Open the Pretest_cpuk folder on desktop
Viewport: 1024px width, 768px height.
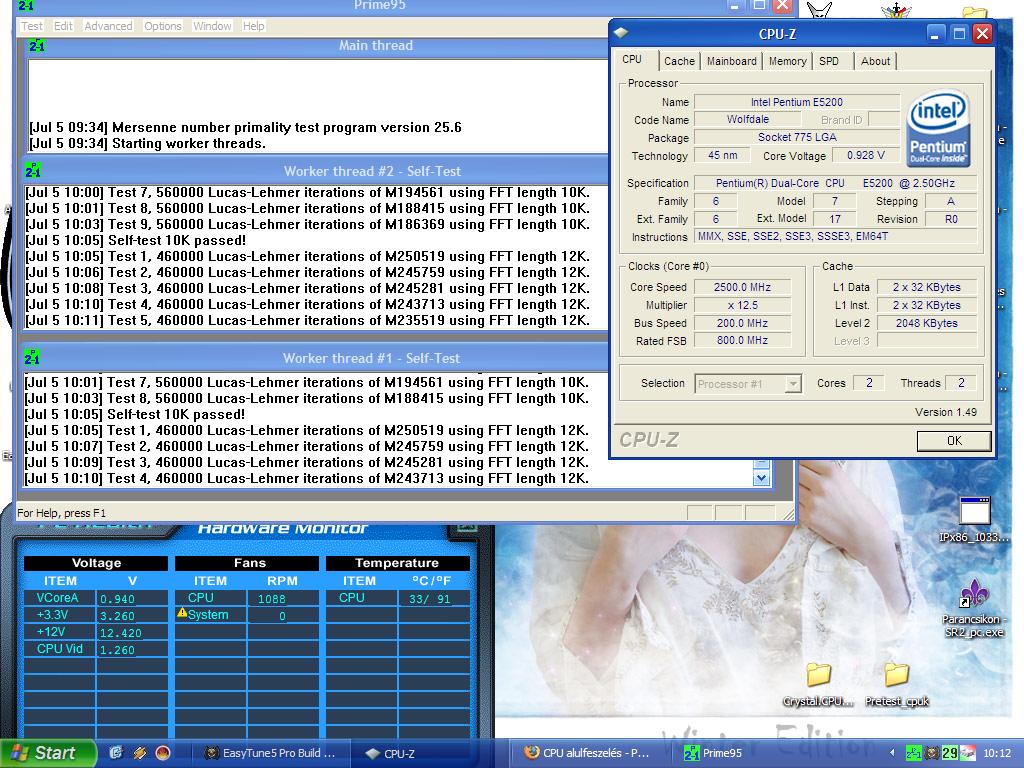point(897,684)
